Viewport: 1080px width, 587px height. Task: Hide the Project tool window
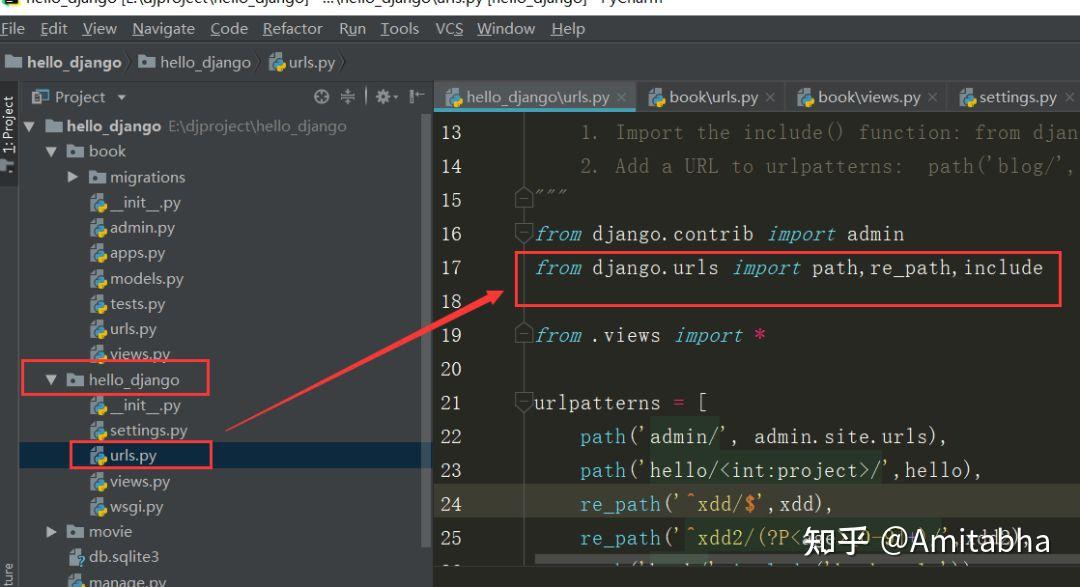point(416,97)
